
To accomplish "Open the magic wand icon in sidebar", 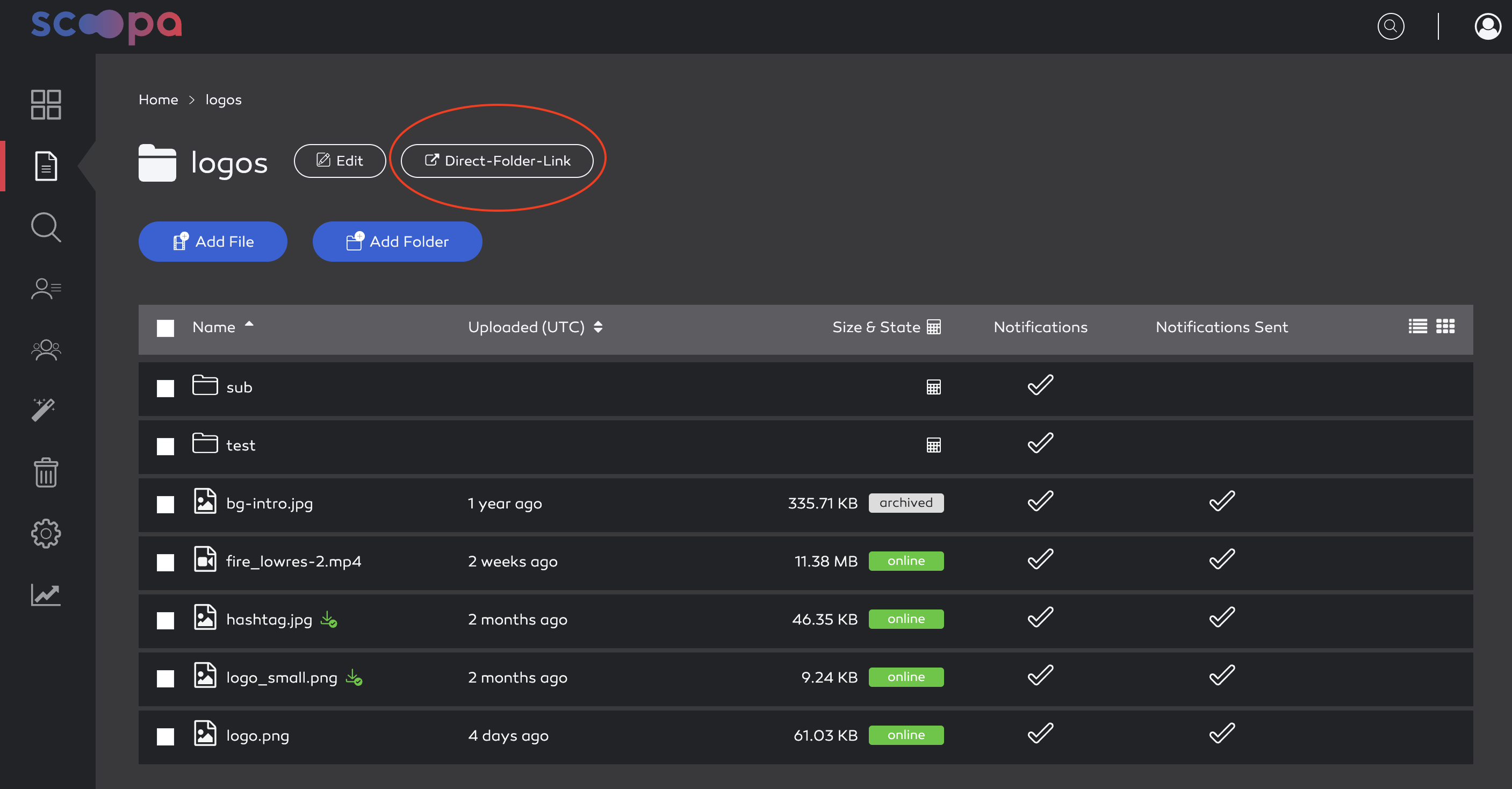I will tap(44, 410).
